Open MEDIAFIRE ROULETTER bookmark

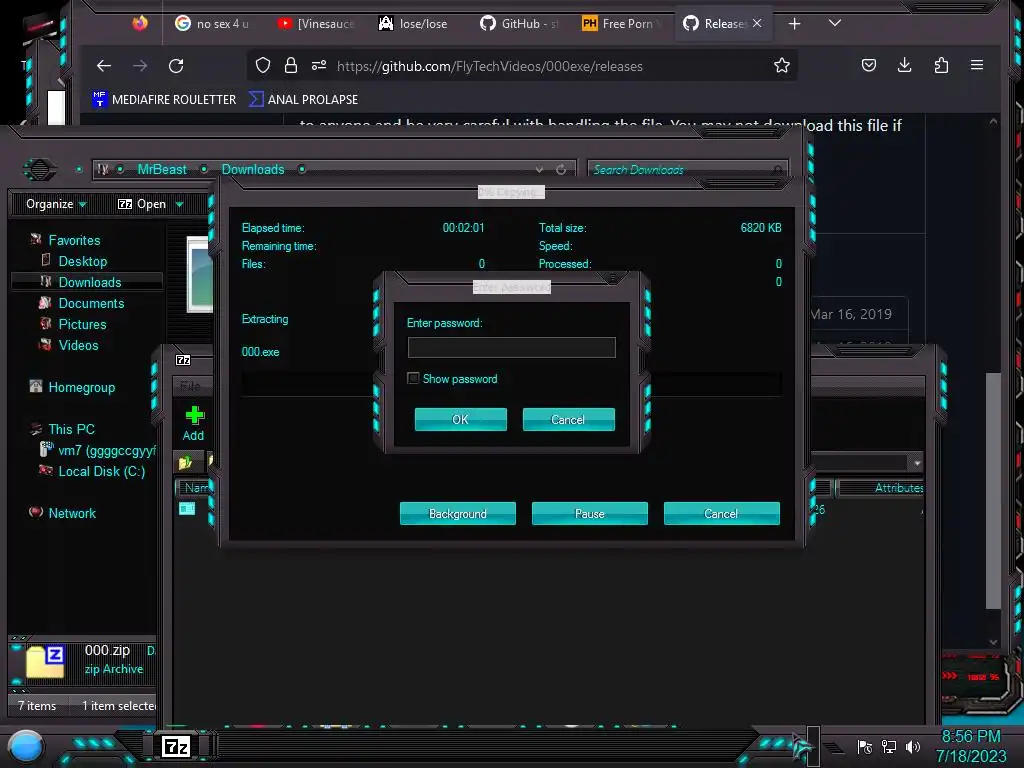coord(164,99)
